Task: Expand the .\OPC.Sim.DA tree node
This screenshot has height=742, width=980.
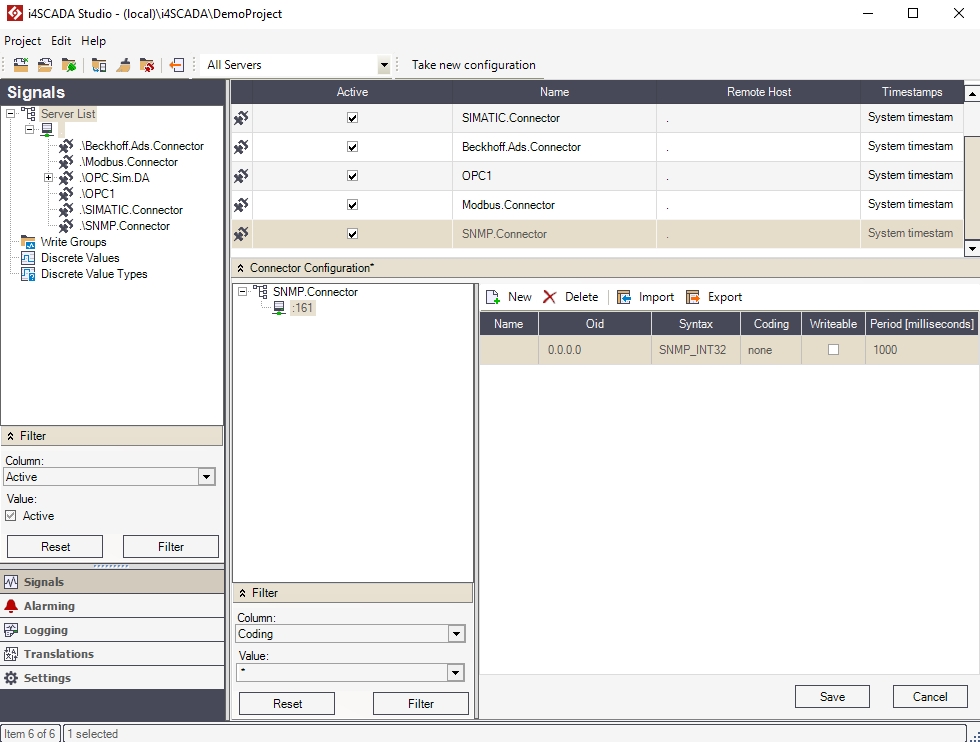Action: click(48, 178)
